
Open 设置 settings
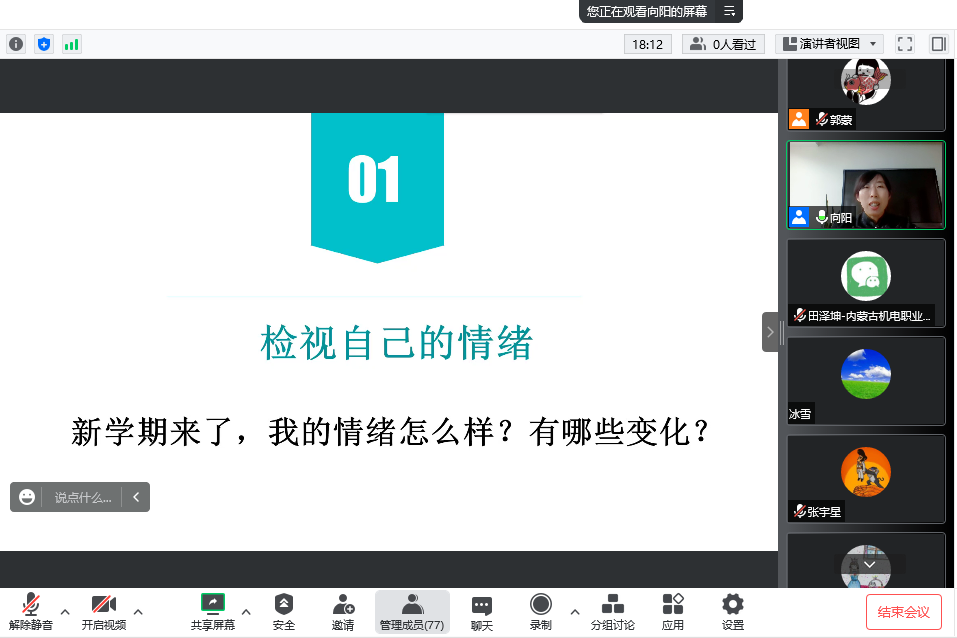click(733, 611)
